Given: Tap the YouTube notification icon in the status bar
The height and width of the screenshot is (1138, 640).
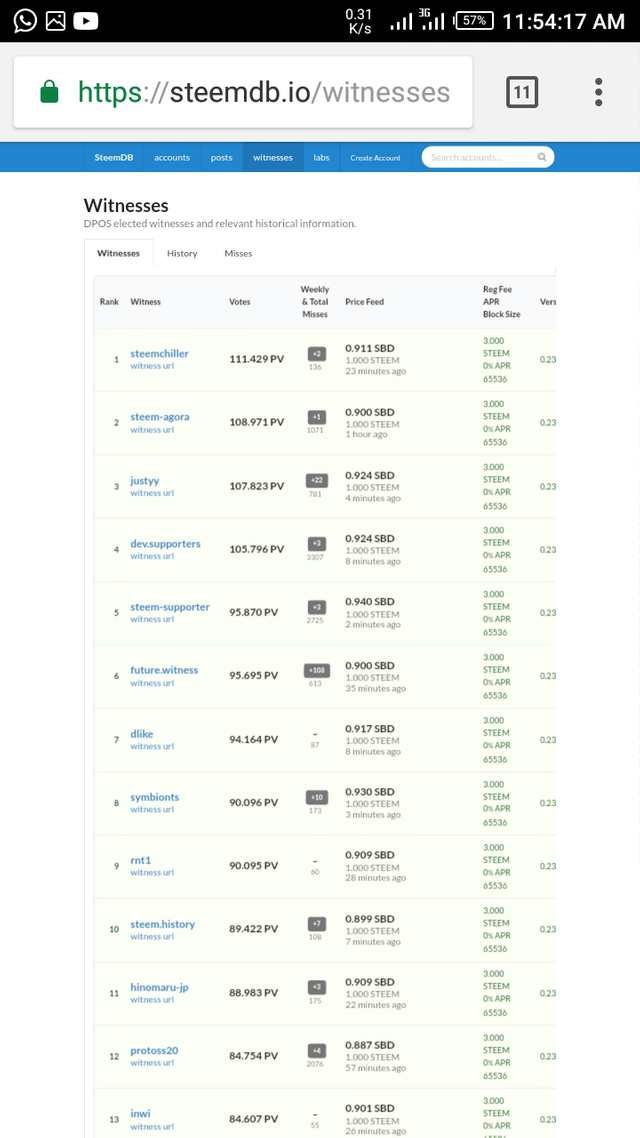Looking at the screenshot, I should pyautogui.click(x=86, y=21).
